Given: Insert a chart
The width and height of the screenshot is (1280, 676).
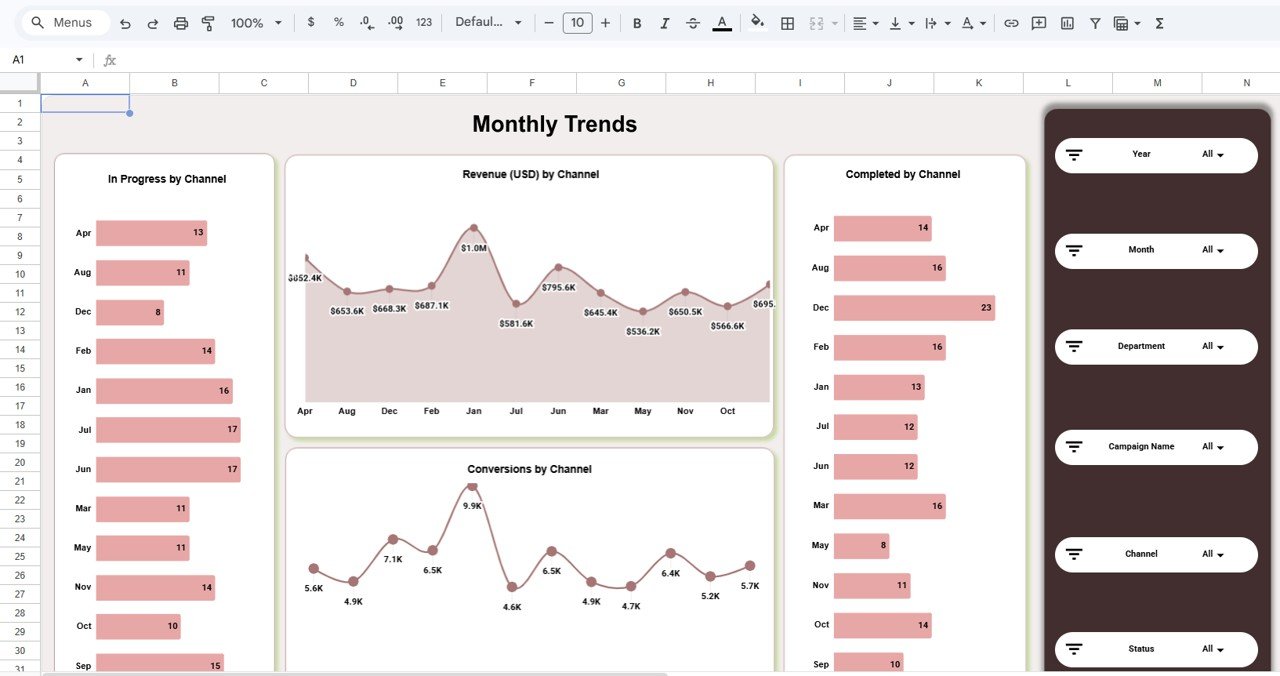Looking at the screenshot, I should [1065, 22].
